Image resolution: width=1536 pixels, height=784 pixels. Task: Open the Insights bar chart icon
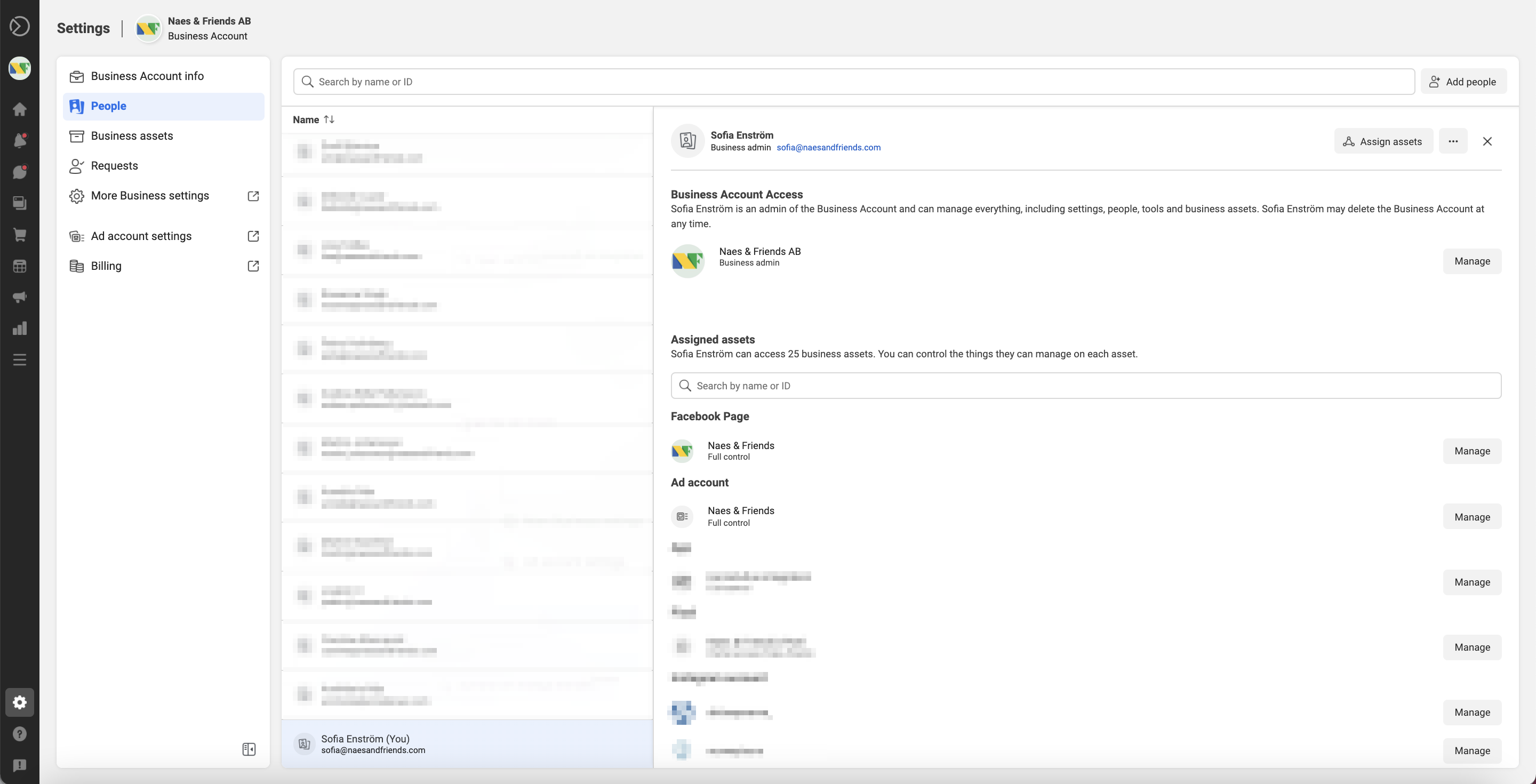(20, 328)
